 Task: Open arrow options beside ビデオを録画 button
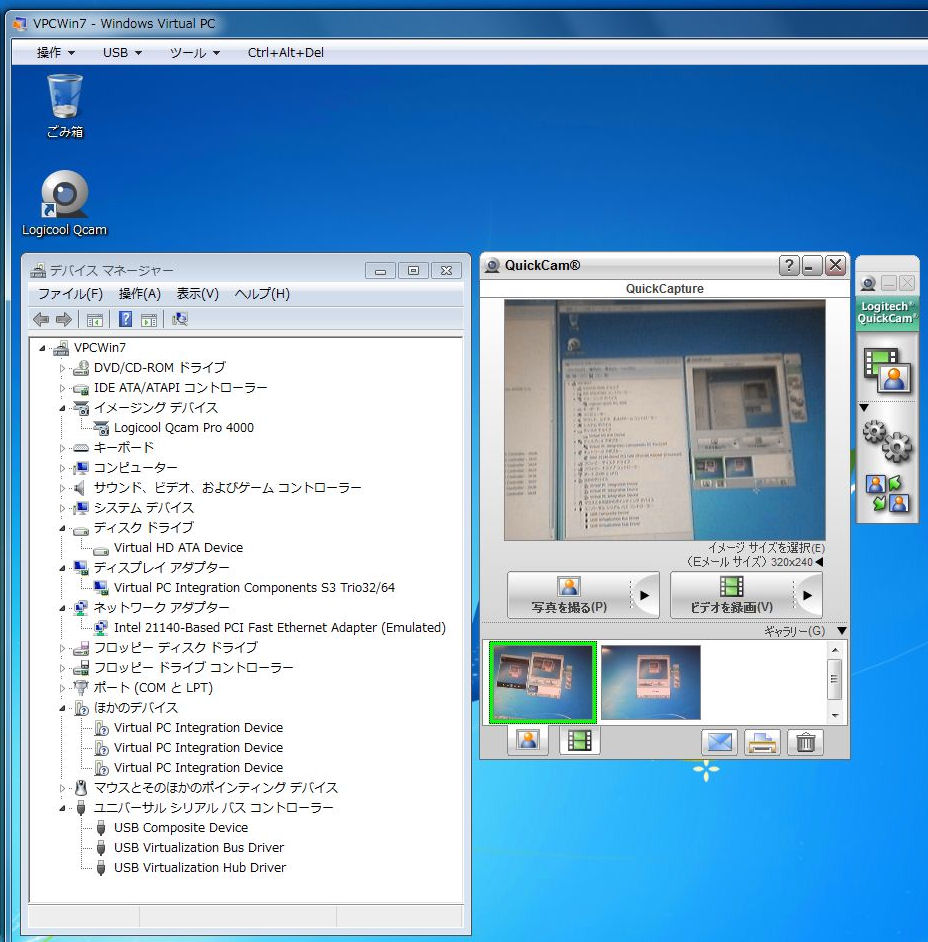tap(808, 595)
